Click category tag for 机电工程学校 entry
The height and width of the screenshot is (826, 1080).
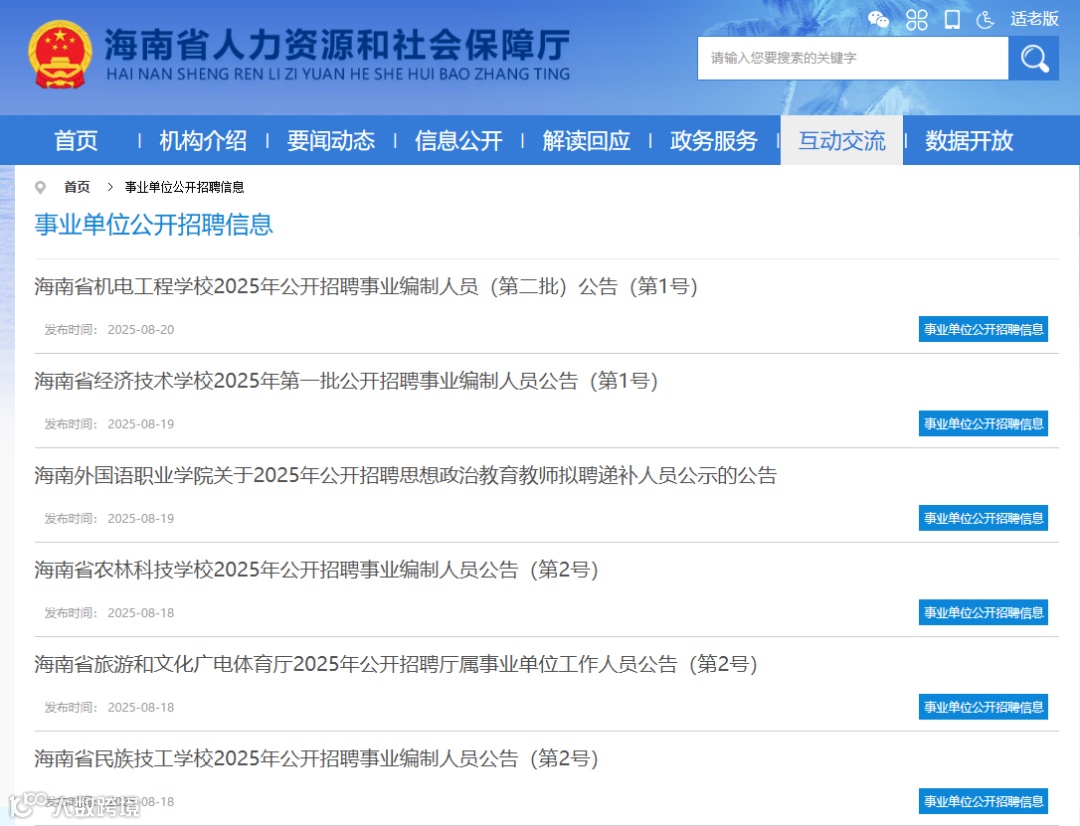click(x=983, y=329)
